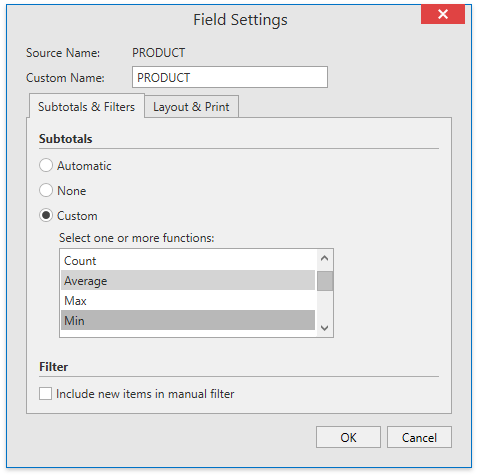The width and height of the screenshot is (478, 476).
Task: Open the Subtotals & Filters tab
Action: [x=87, y=106]
